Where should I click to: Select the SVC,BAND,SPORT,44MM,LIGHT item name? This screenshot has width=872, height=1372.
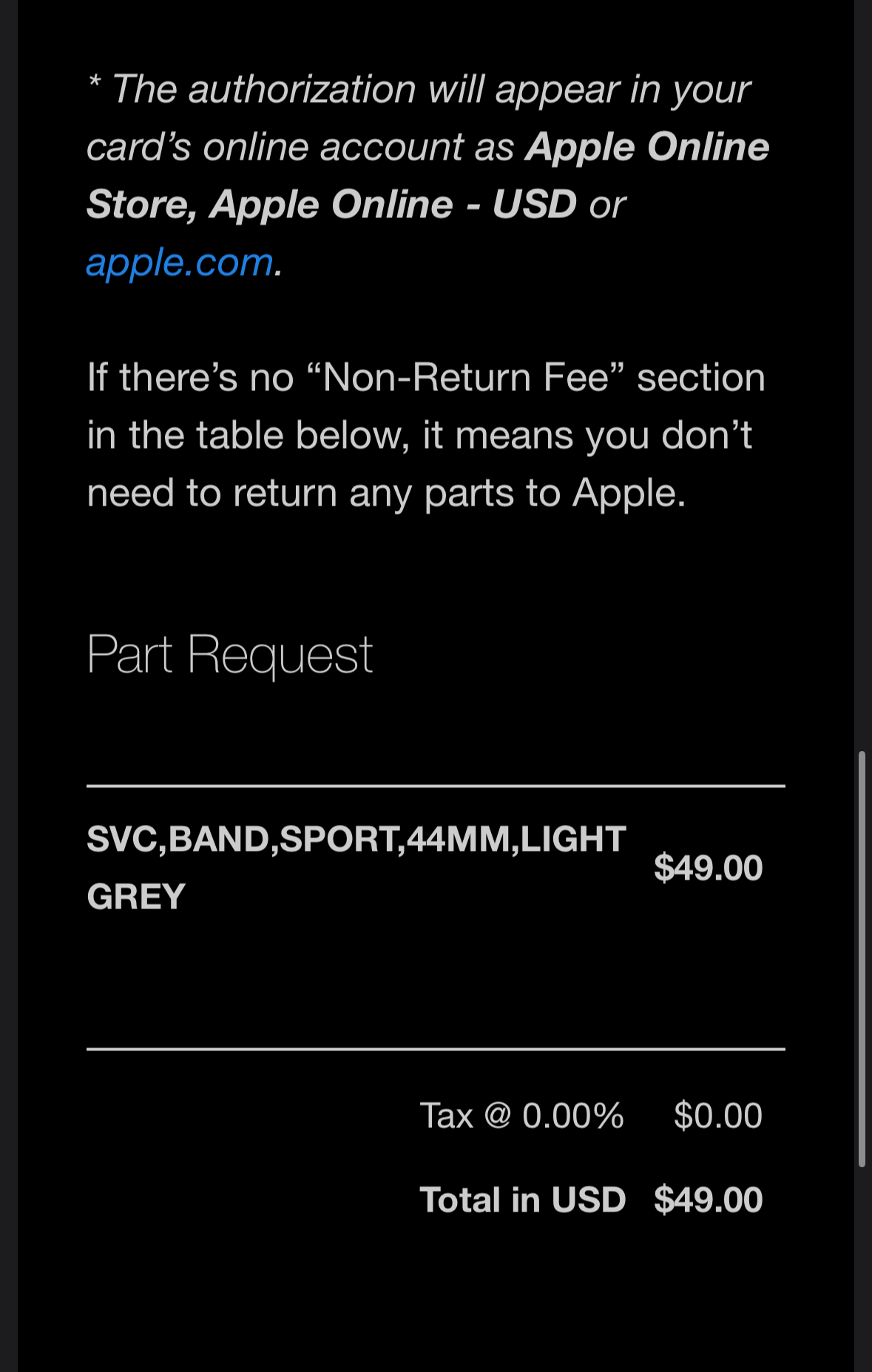pyautogui.click(x=356, y=839)
